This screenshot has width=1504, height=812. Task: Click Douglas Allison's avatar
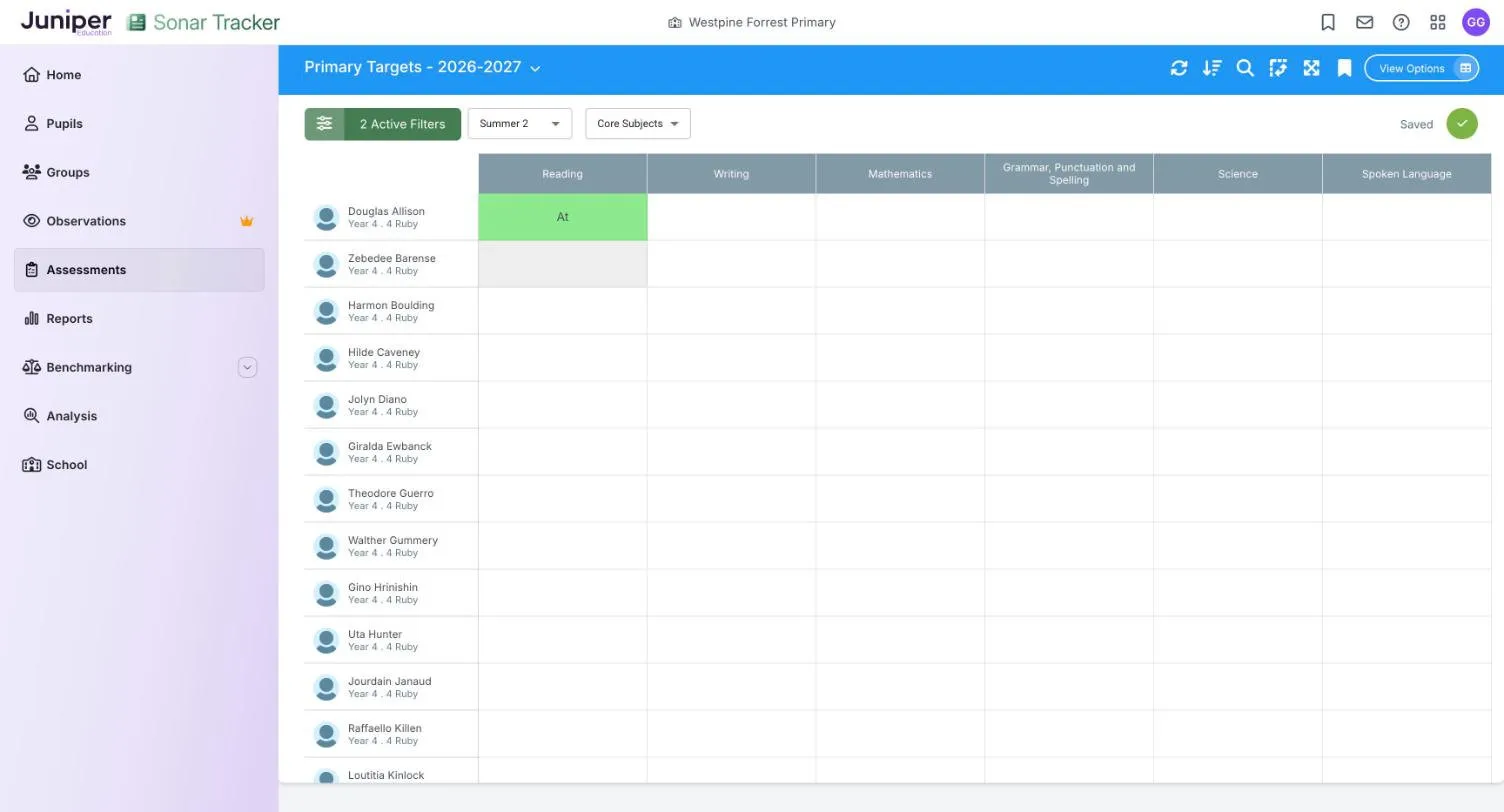326,217
